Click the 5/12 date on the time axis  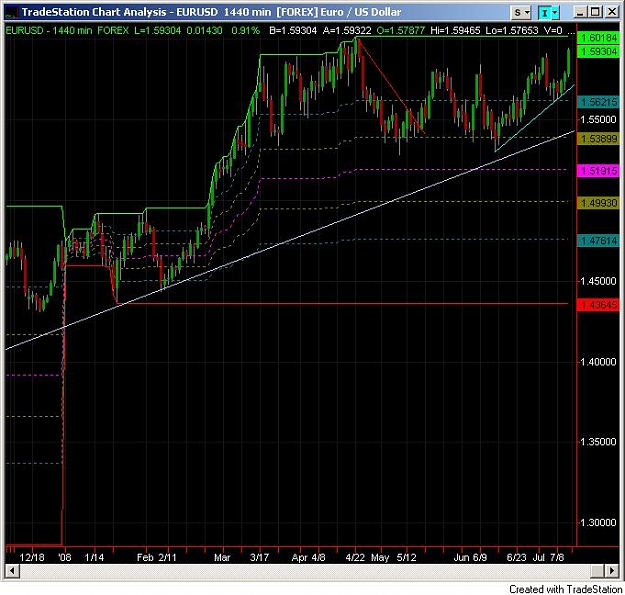click(x=407, y=557)
